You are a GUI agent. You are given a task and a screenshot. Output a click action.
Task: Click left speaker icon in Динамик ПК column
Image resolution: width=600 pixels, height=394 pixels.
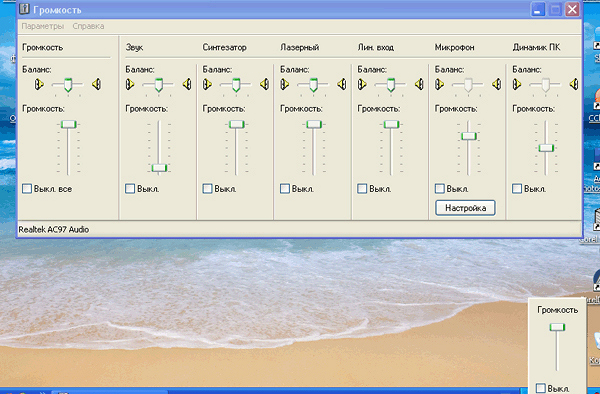pos(517,84)
